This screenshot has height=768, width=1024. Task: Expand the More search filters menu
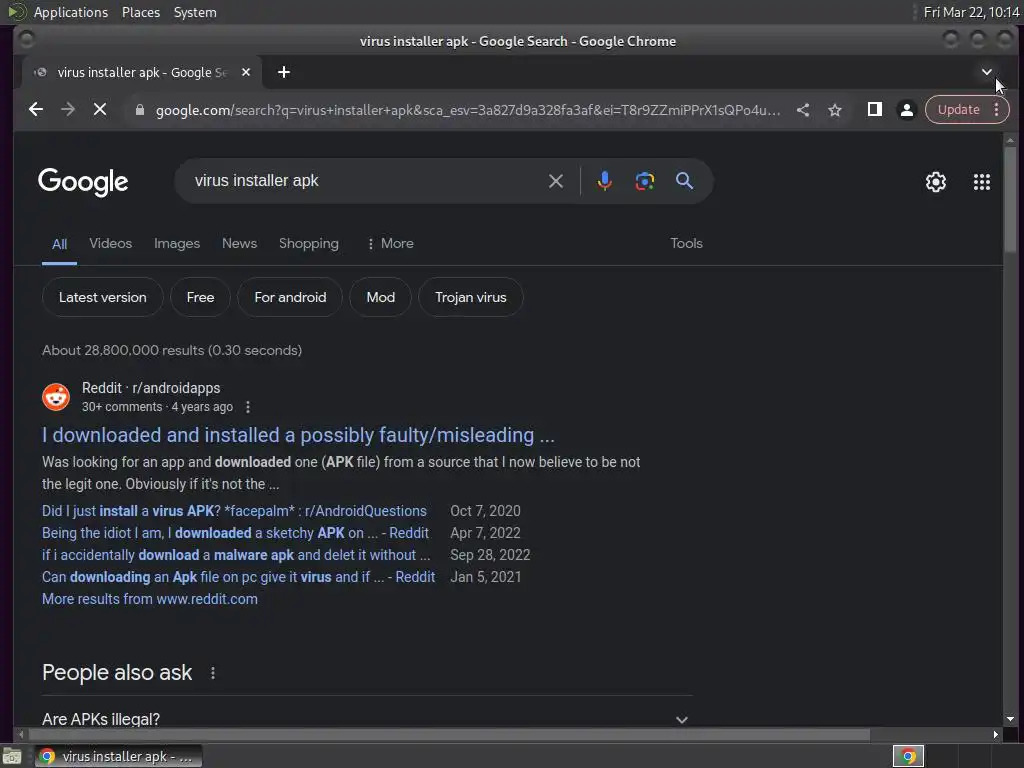click(x=391, y=244)
